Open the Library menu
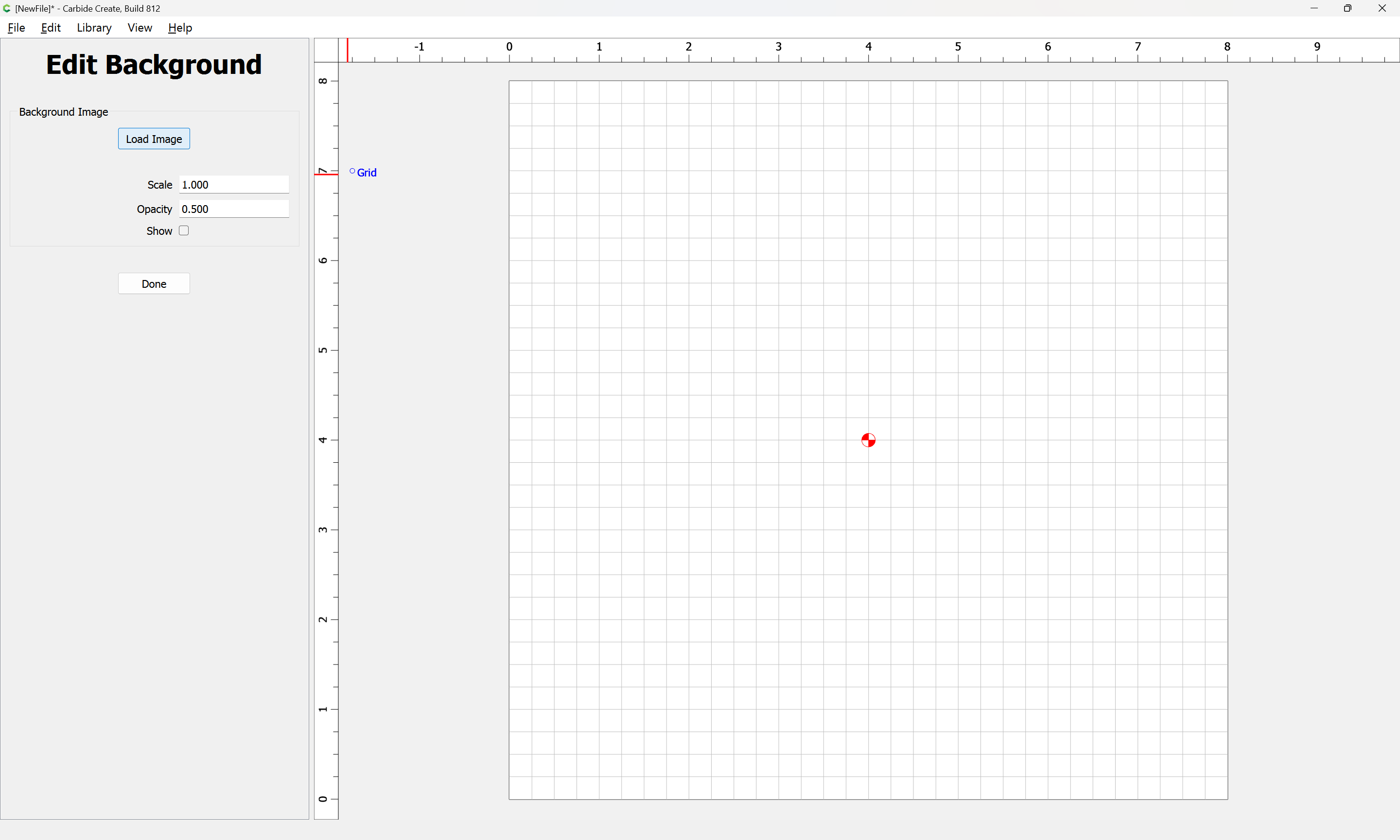This screenshot has width=1400, height=840. tap(94, 28)
